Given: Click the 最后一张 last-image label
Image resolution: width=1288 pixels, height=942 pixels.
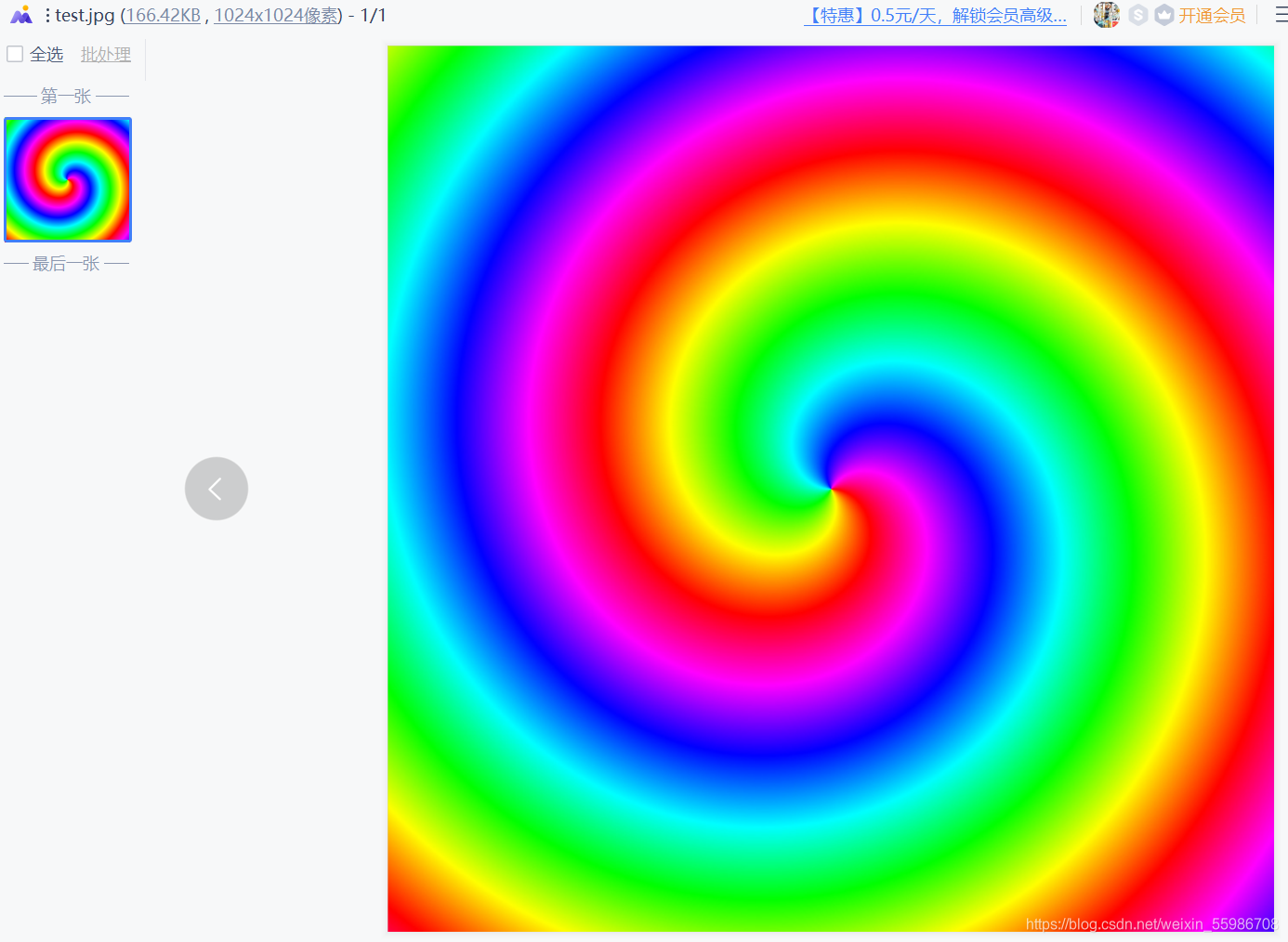Looking at the screenshot, I should coord(66,264).
